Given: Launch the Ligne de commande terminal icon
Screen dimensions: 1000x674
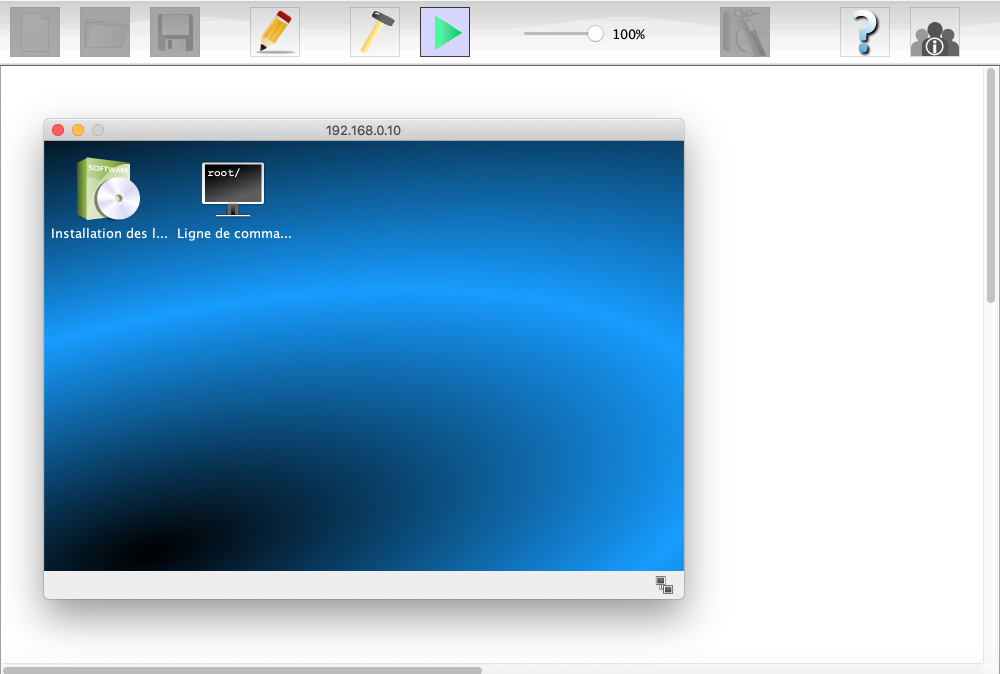Looking at the screenshot, I should pos(233,190).
